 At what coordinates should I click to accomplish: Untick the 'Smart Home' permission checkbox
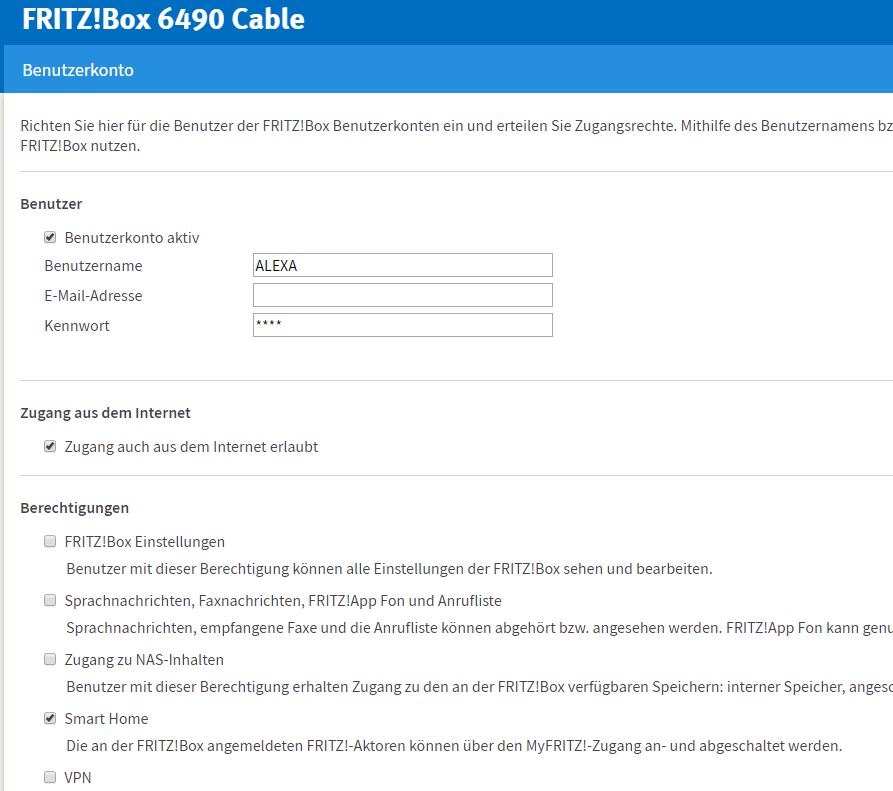pyautogui.click(x=50, y=719)
